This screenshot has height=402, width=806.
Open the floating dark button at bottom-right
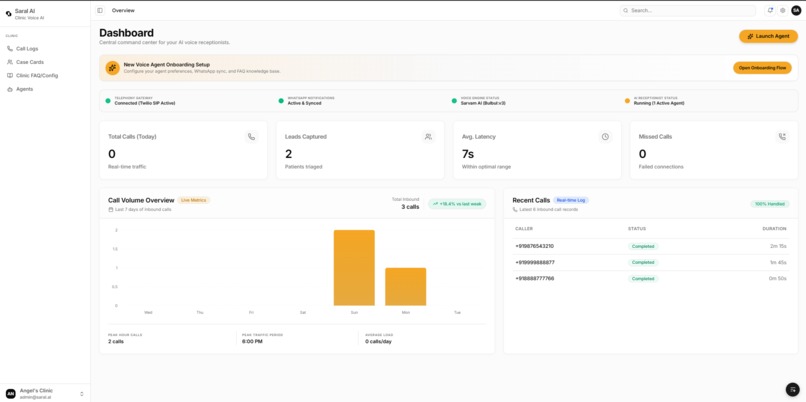[793, 389]
